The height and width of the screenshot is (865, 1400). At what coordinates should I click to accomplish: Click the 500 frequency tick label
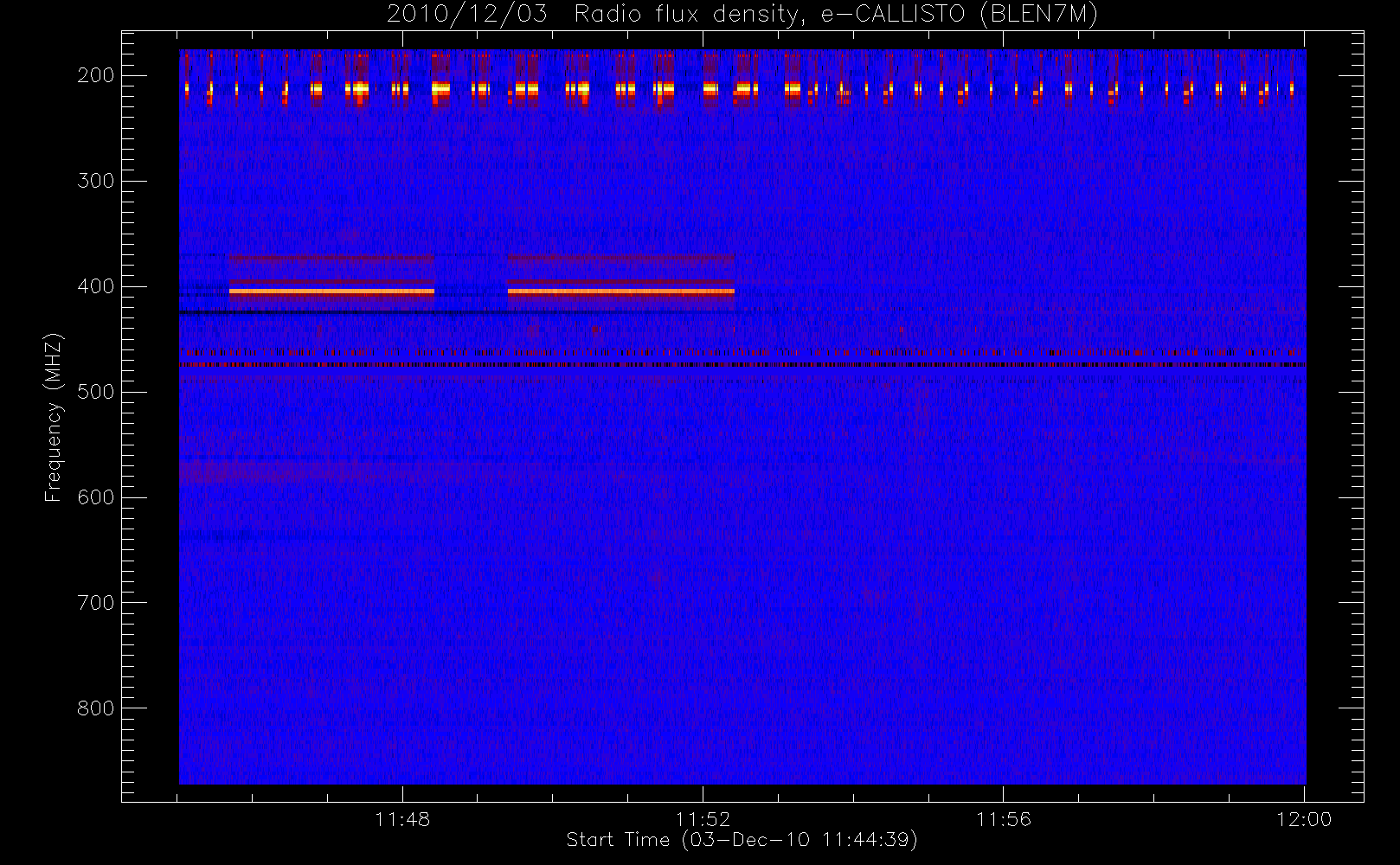pos(95,392)
